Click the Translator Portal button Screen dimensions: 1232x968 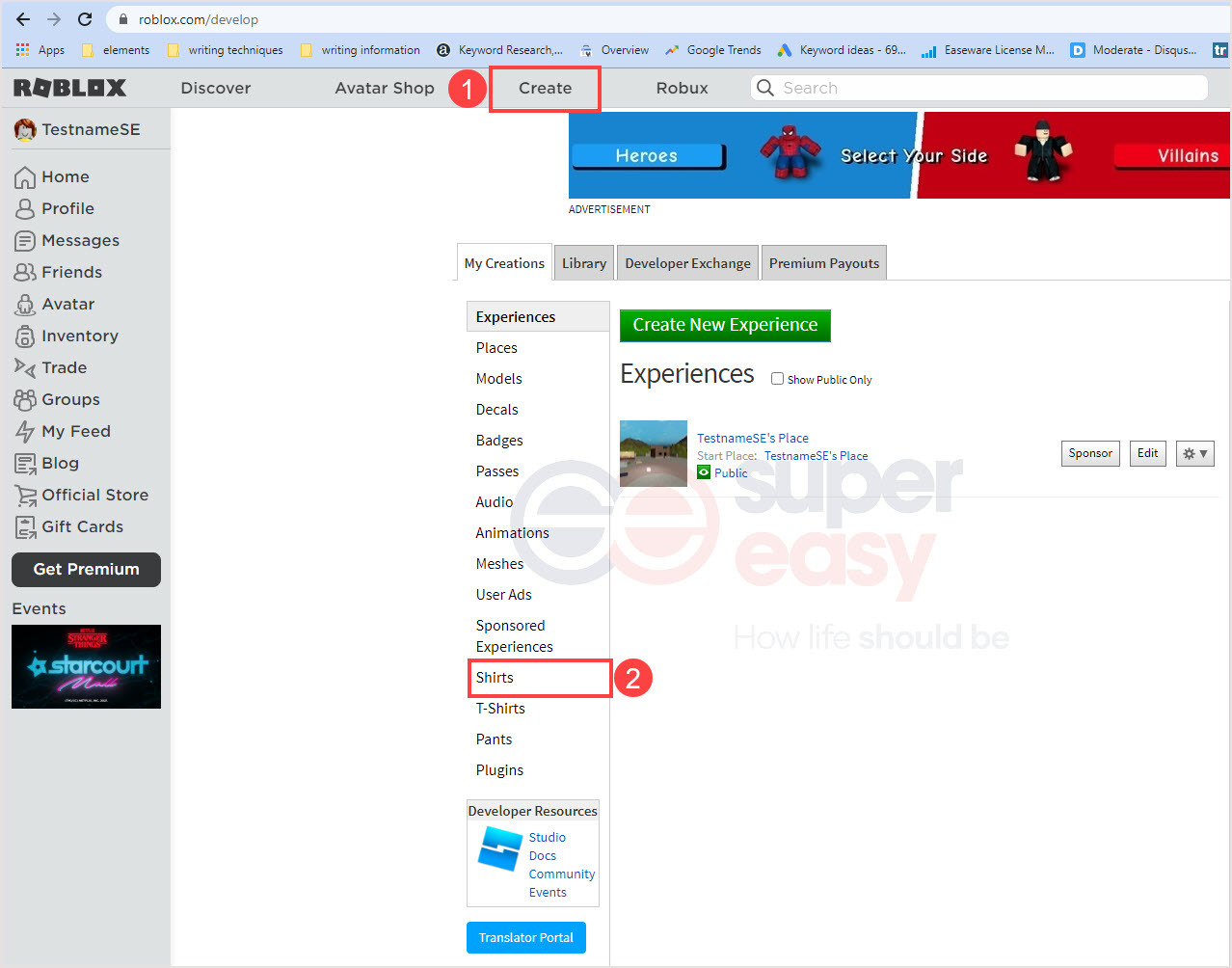pos(526,937)
